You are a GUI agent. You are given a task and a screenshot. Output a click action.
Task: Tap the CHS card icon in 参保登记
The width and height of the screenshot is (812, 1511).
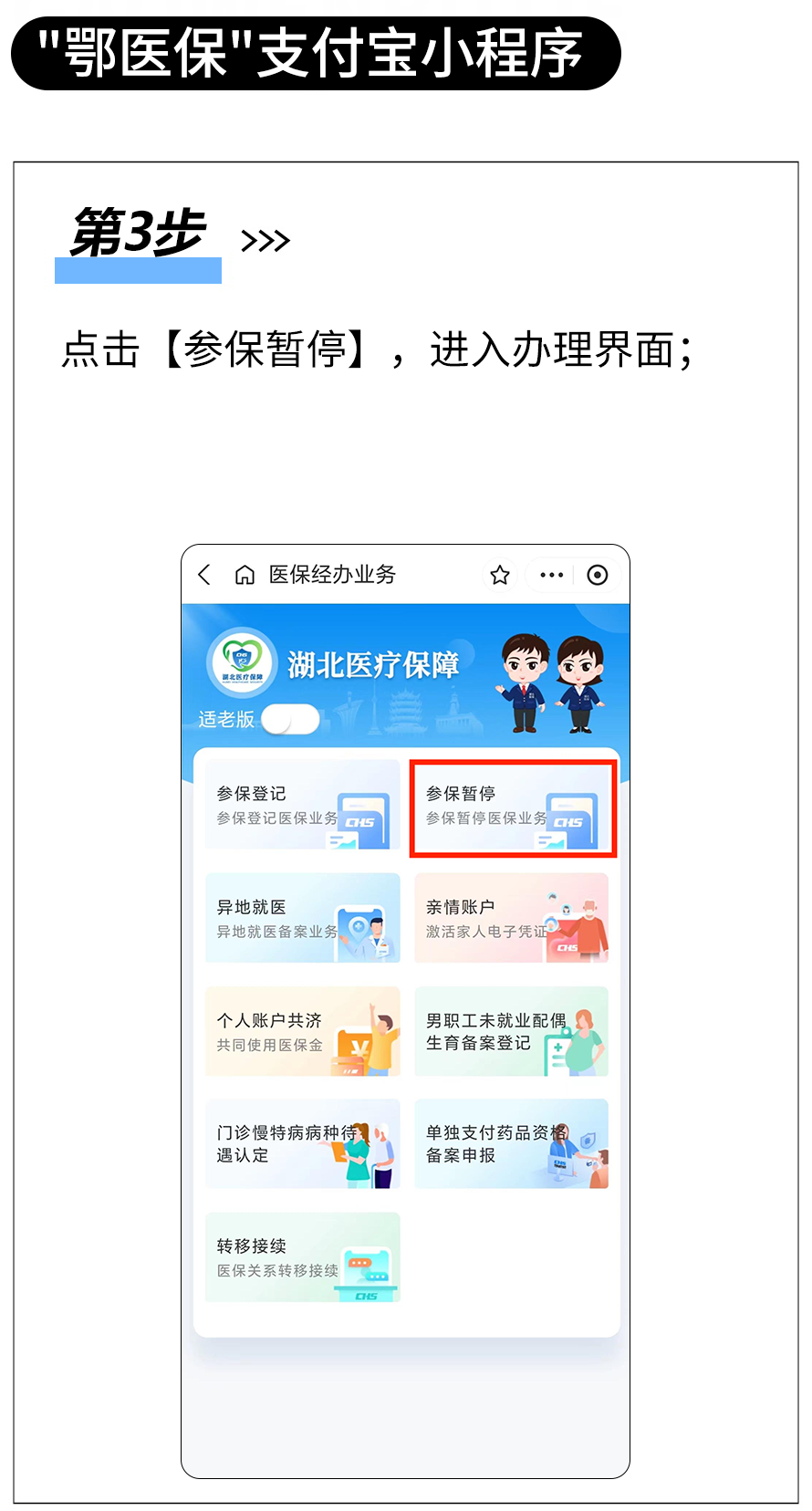(x=362, y=821)
